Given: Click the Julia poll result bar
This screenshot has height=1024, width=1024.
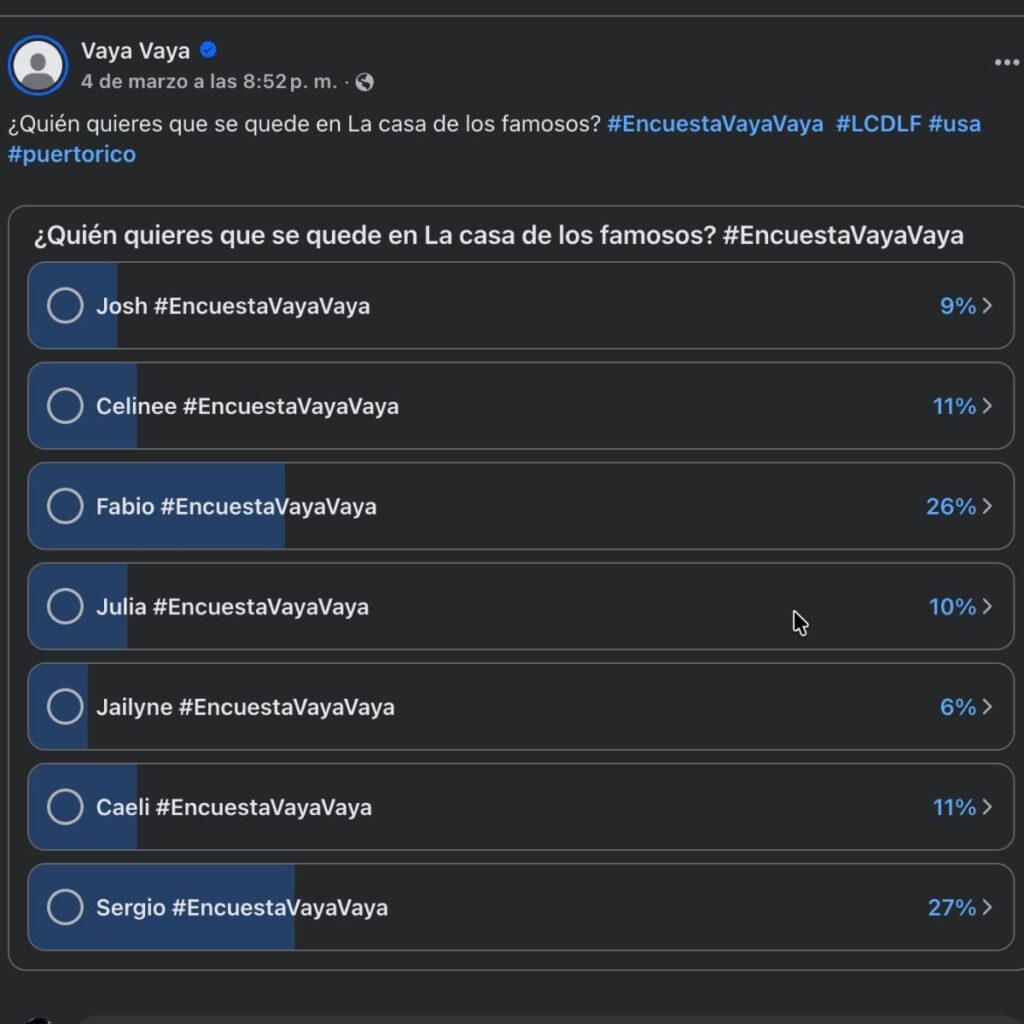Looking at the screenshot, I should pos(520,607).
